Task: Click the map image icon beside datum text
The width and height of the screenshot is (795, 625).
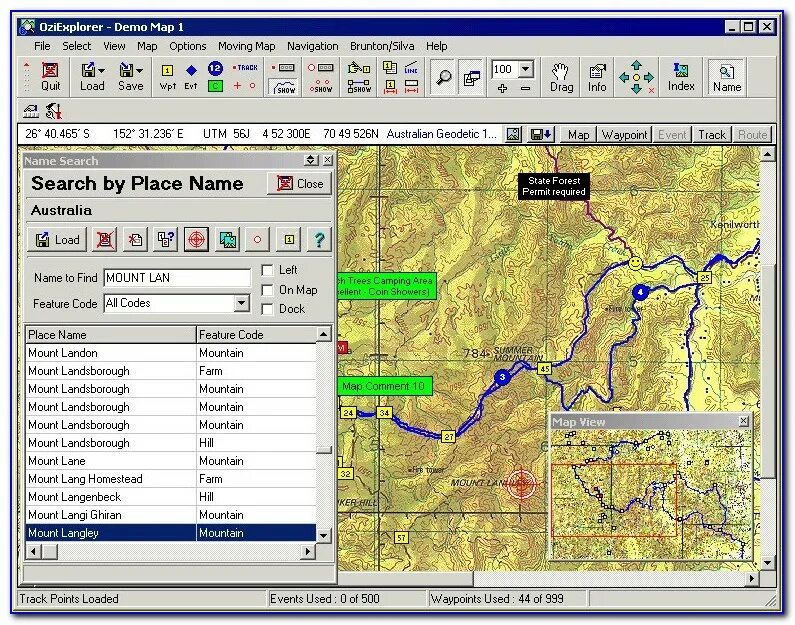Action: [513, 134]
